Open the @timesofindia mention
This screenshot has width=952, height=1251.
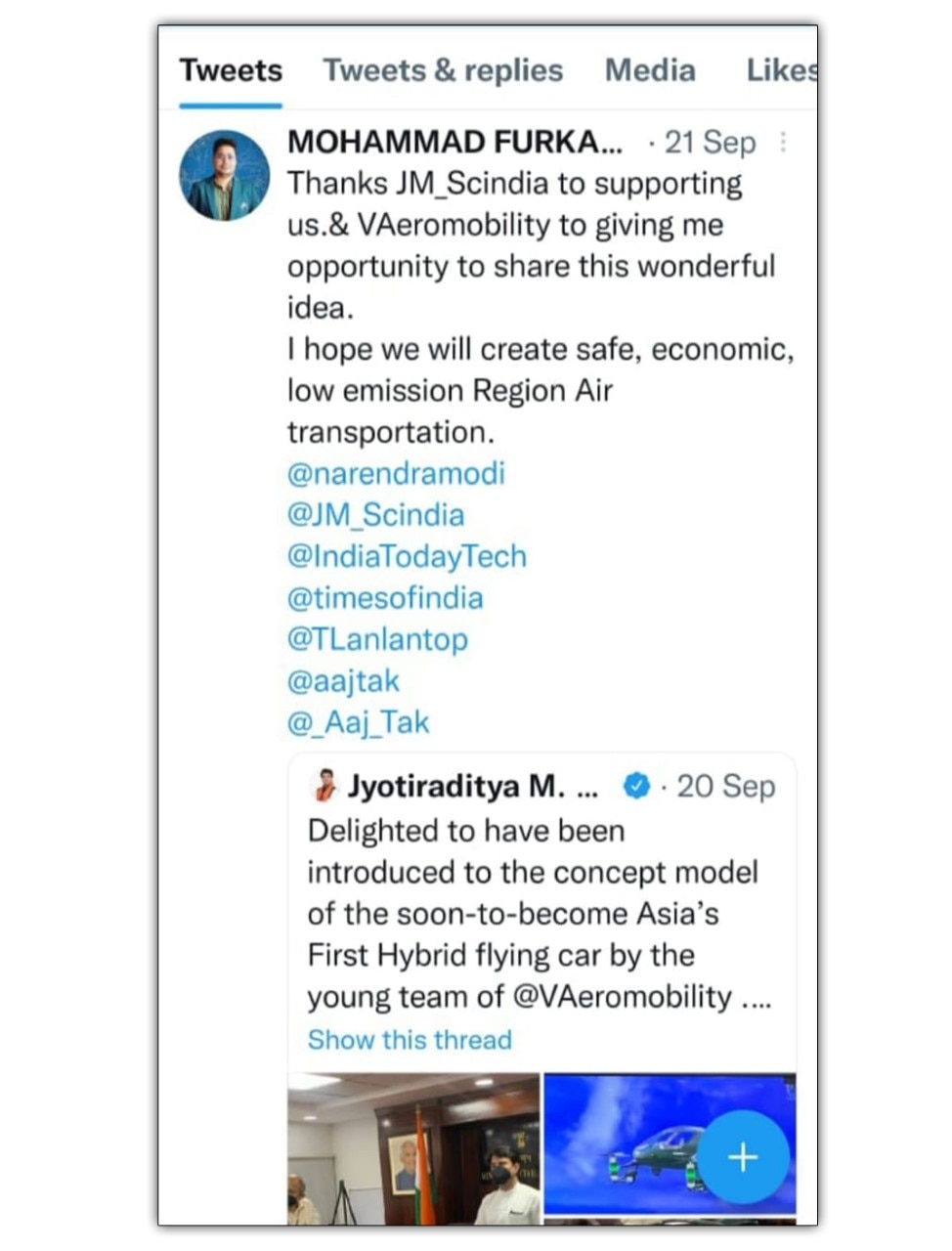tap(385, 598)
